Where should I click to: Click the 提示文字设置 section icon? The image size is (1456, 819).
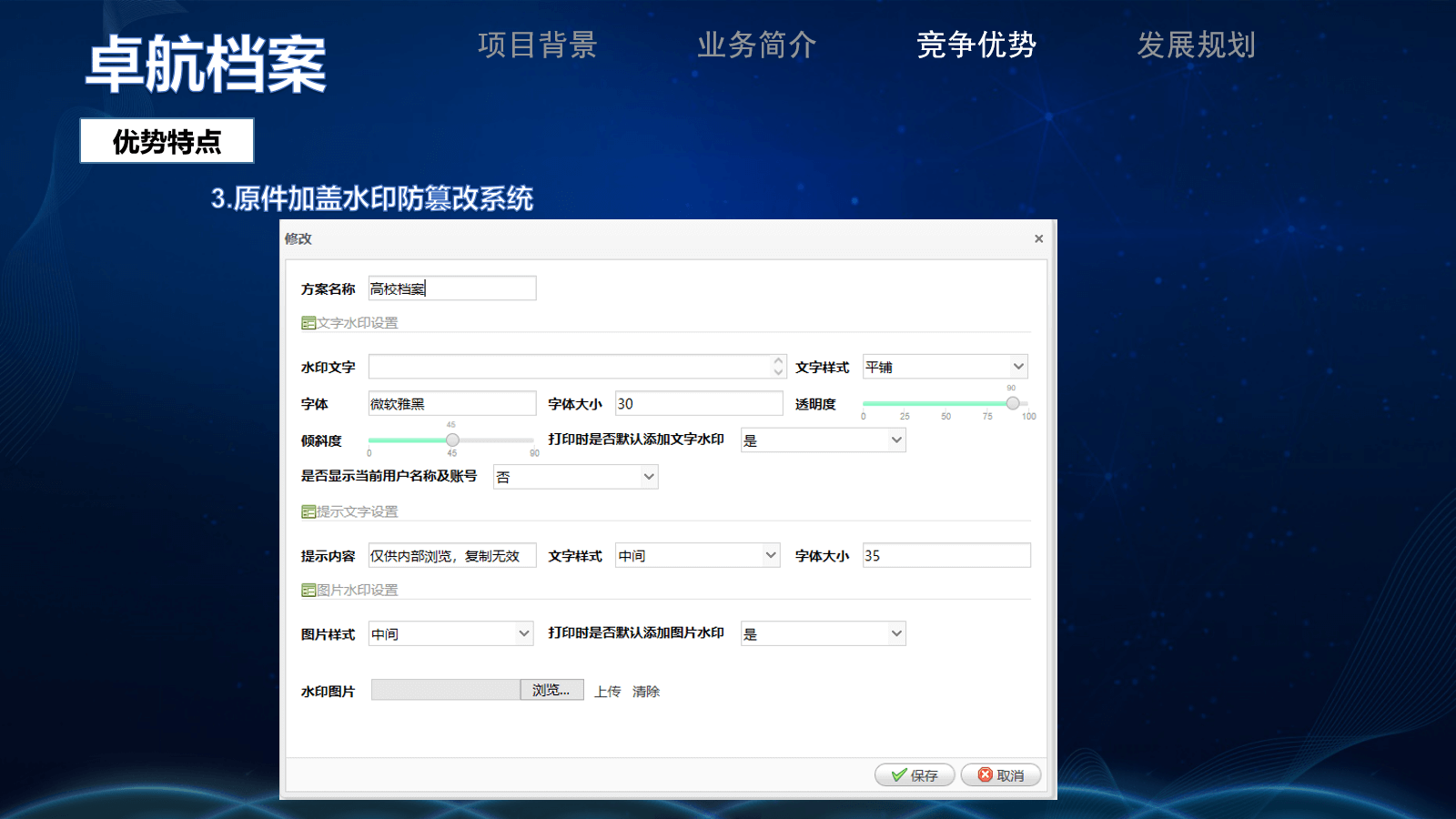(308, 511)
